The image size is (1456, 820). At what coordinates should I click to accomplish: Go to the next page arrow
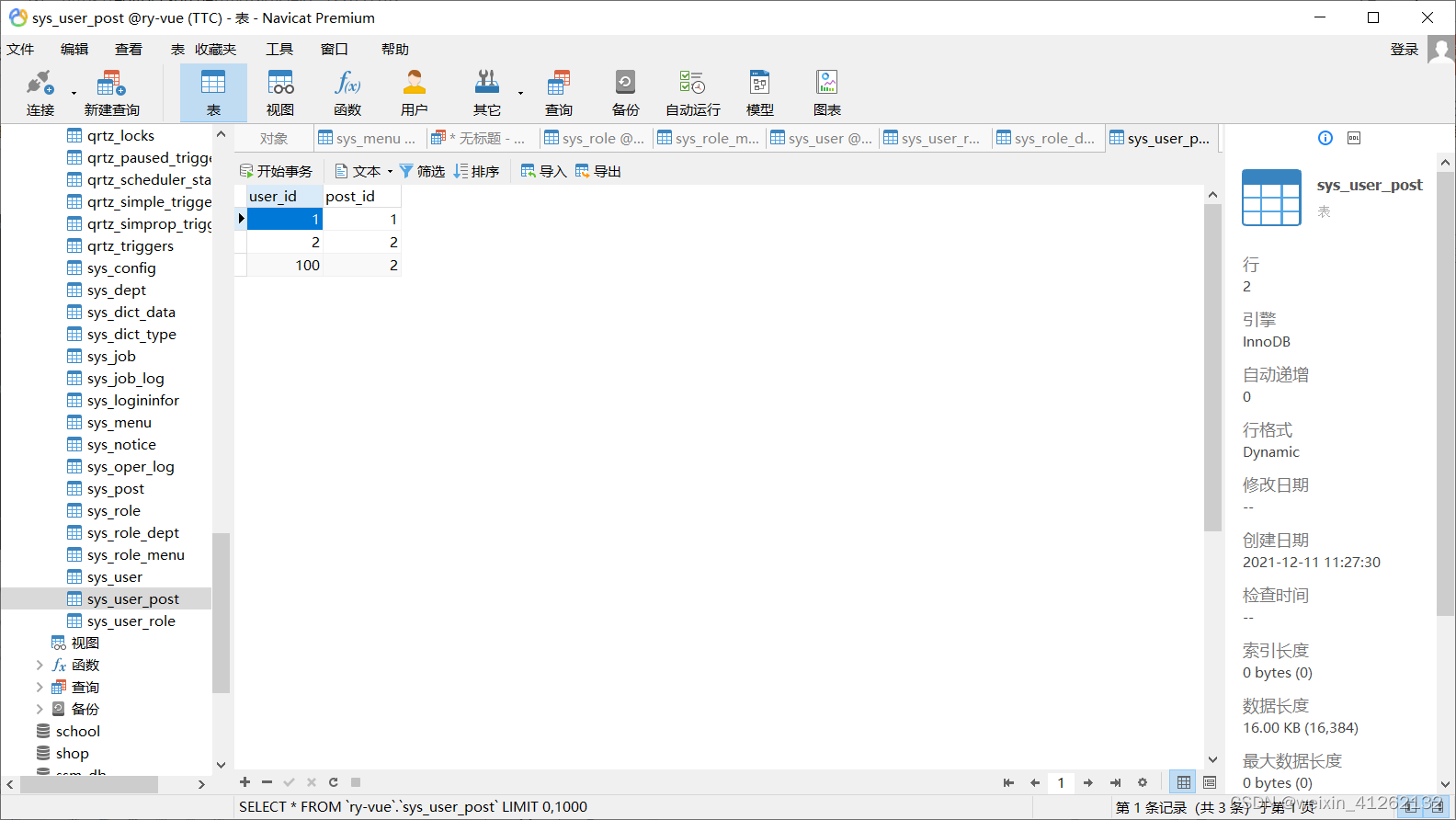click(1088, 783)
